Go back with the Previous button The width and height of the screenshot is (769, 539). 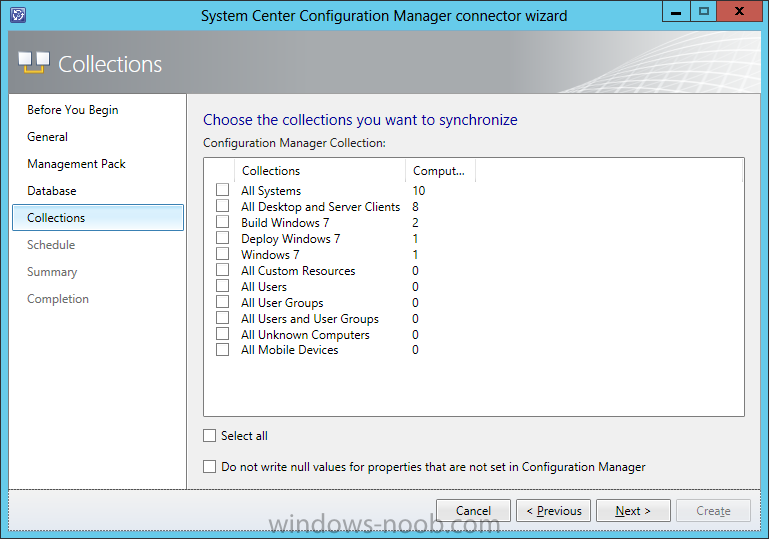pos(553,511)
